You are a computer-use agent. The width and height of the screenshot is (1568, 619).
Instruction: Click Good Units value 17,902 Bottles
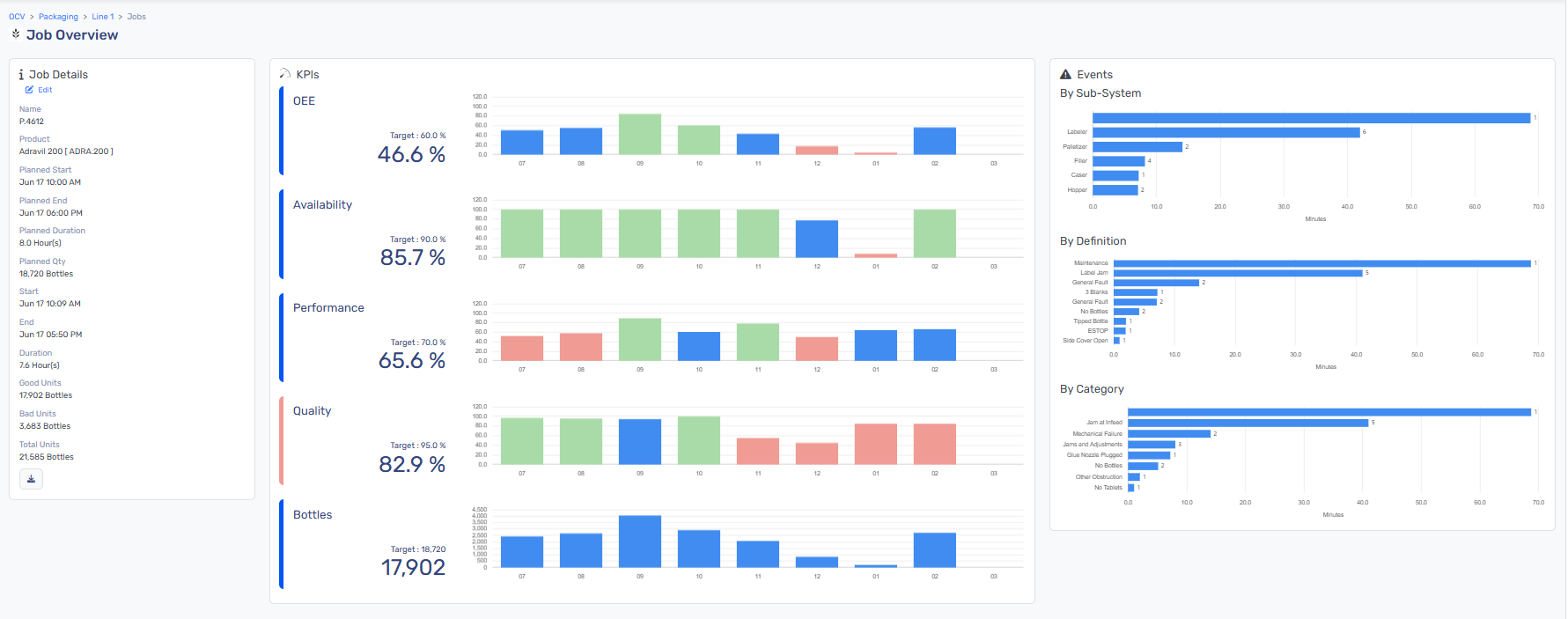tap(46, 395)
